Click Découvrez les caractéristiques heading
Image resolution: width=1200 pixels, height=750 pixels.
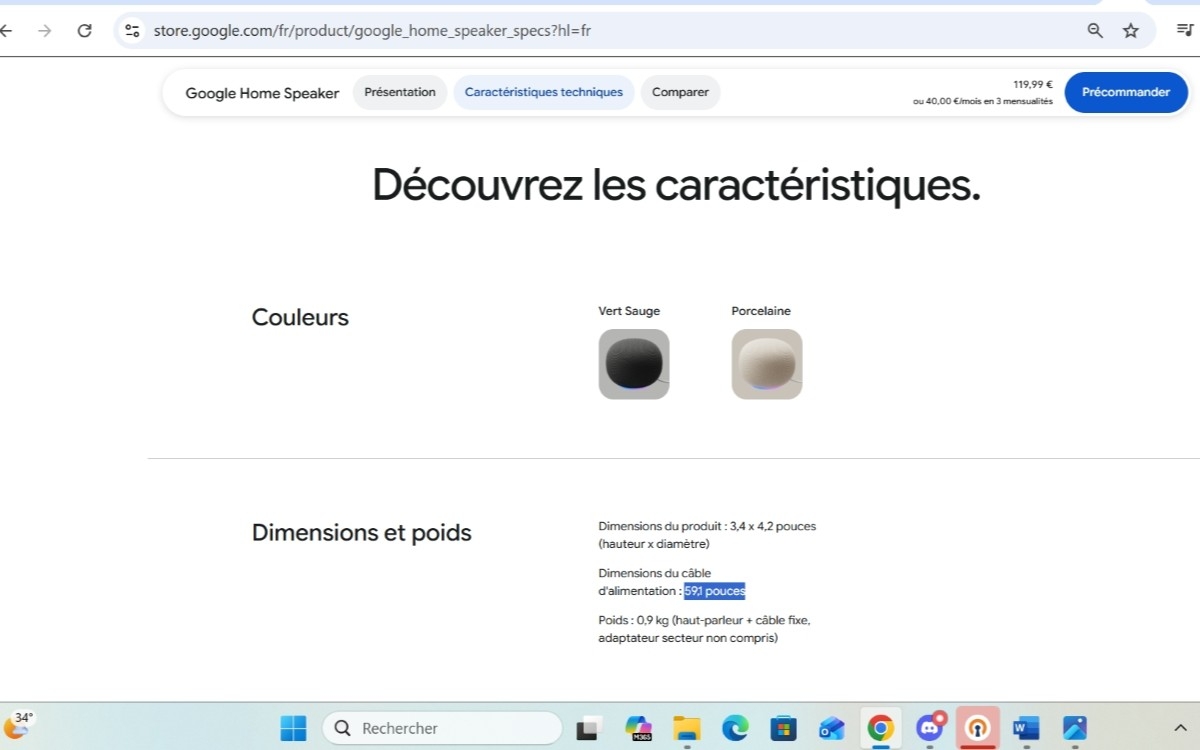click(x=676, y=185)
